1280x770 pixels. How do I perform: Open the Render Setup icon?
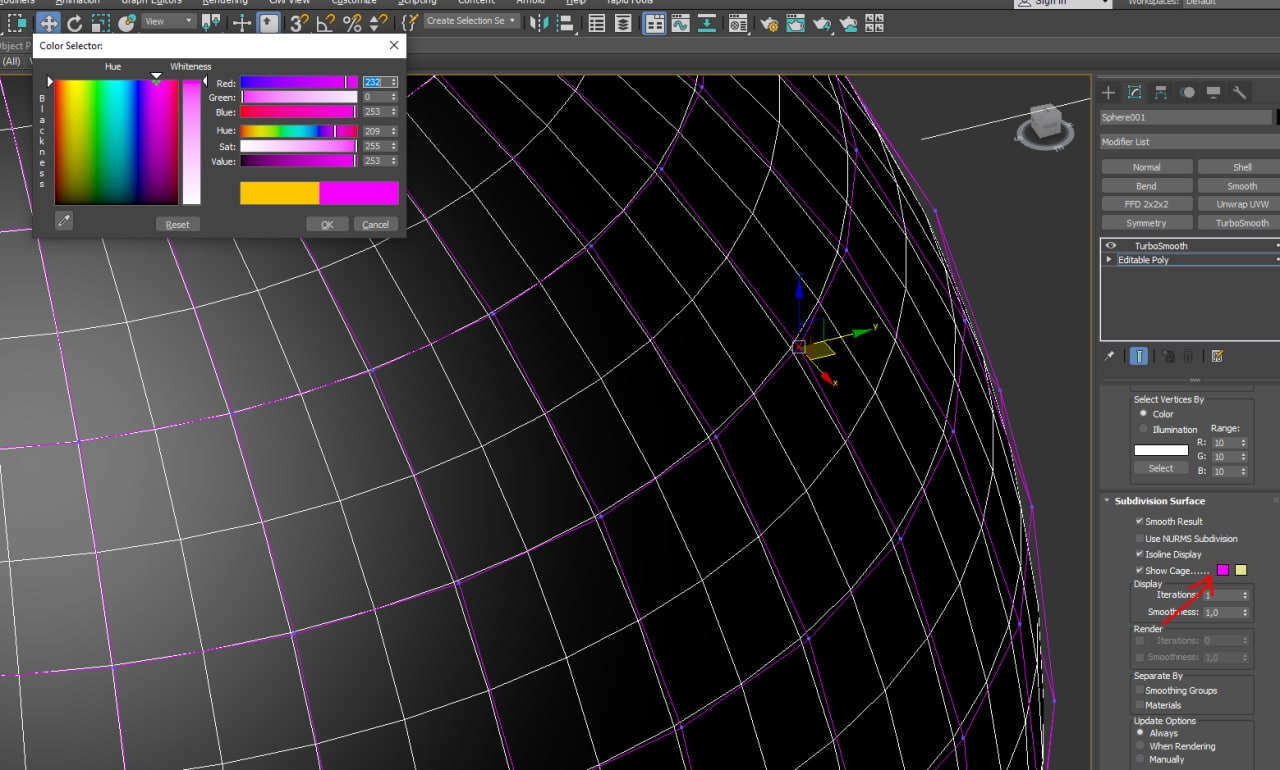pos(769,22)
